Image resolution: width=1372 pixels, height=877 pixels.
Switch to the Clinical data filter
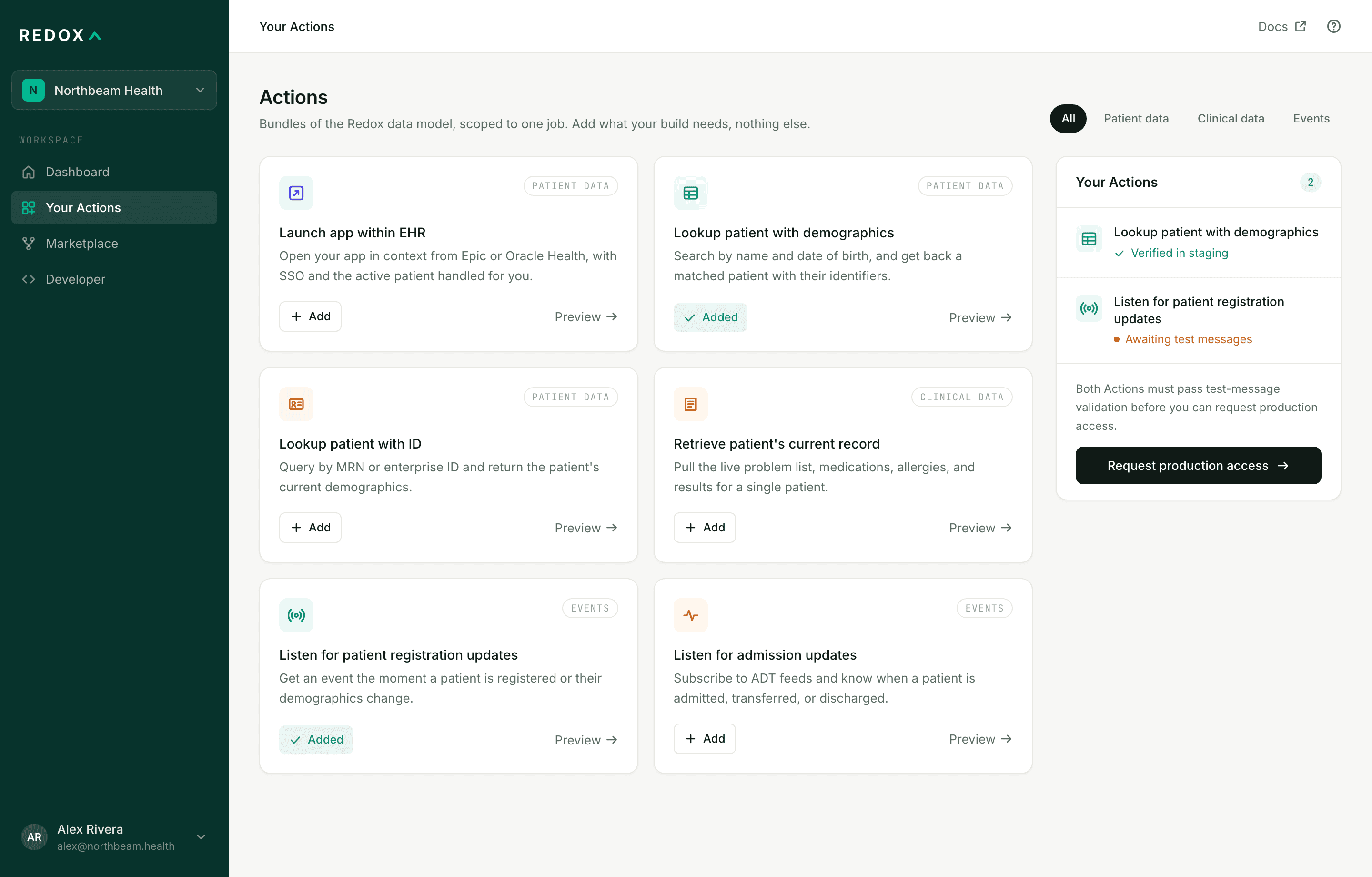point(1230,119)
